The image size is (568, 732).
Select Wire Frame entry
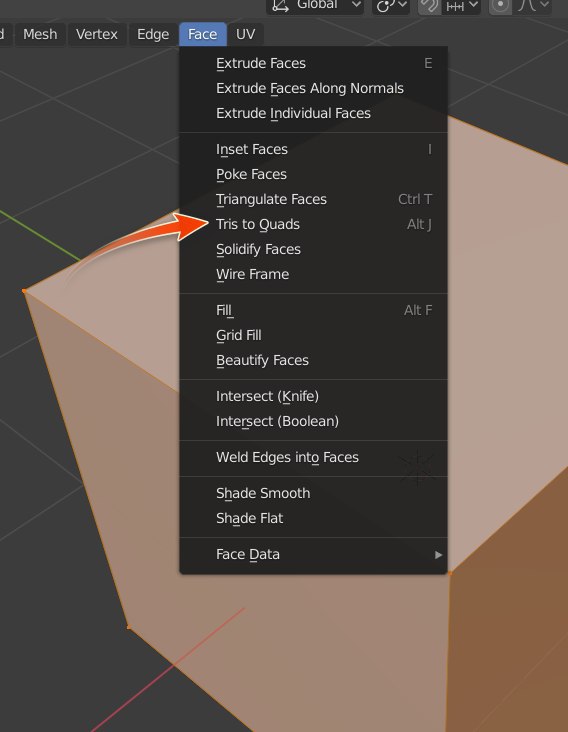[x=313, y=274]
